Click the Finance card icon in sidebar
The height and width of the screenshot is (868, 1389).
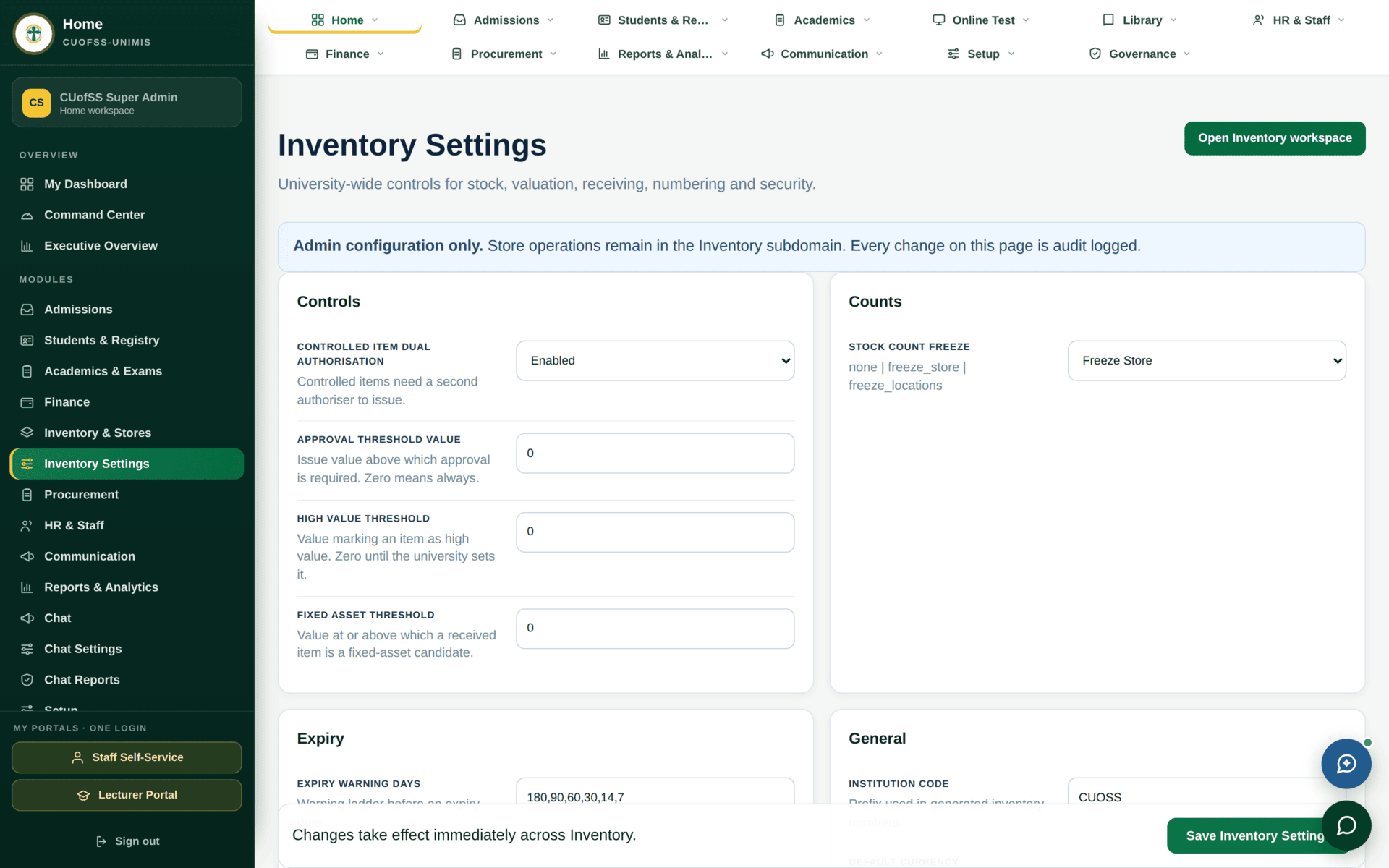[x=27, y=402]
